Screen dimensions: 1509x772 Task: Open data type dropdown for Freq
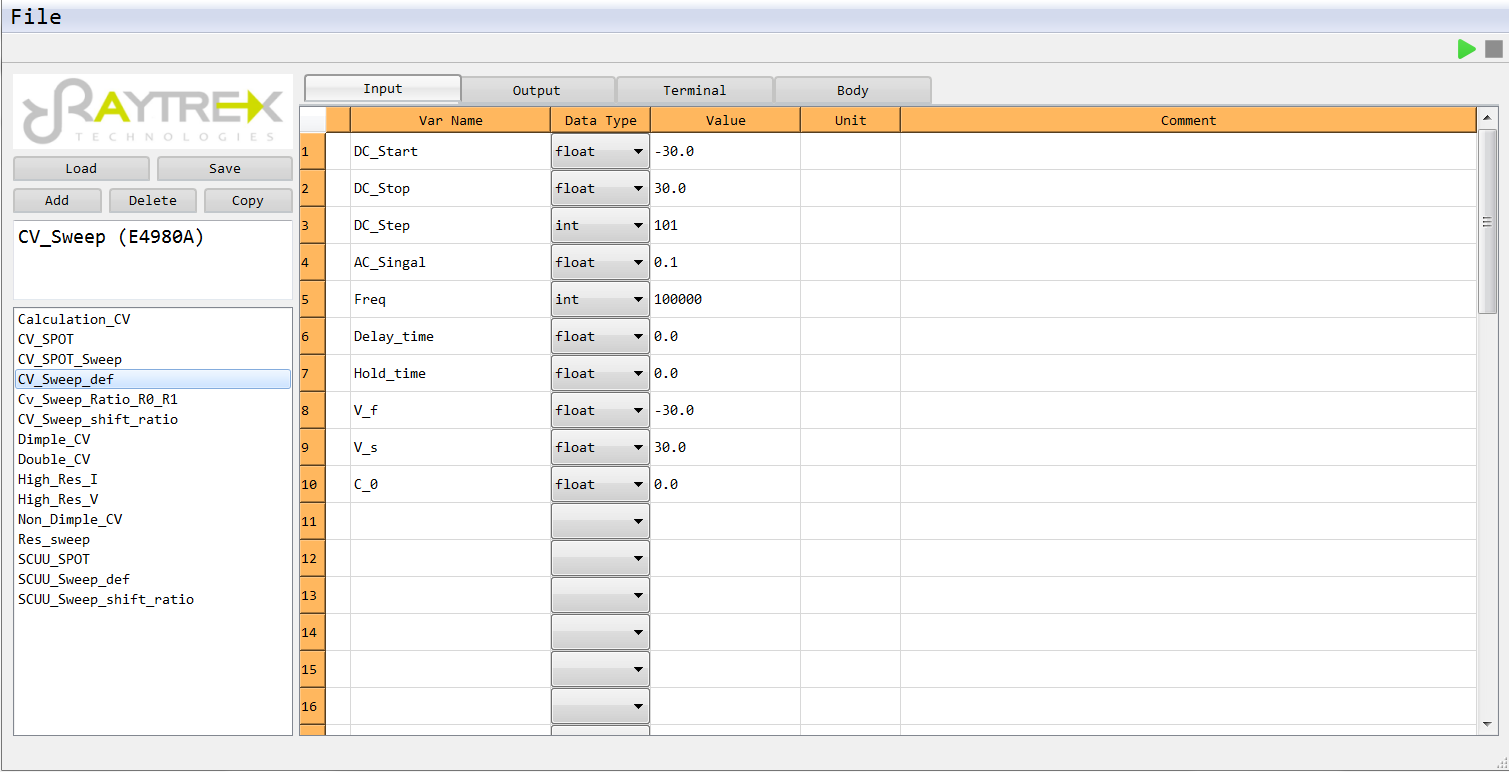(600, 299)
